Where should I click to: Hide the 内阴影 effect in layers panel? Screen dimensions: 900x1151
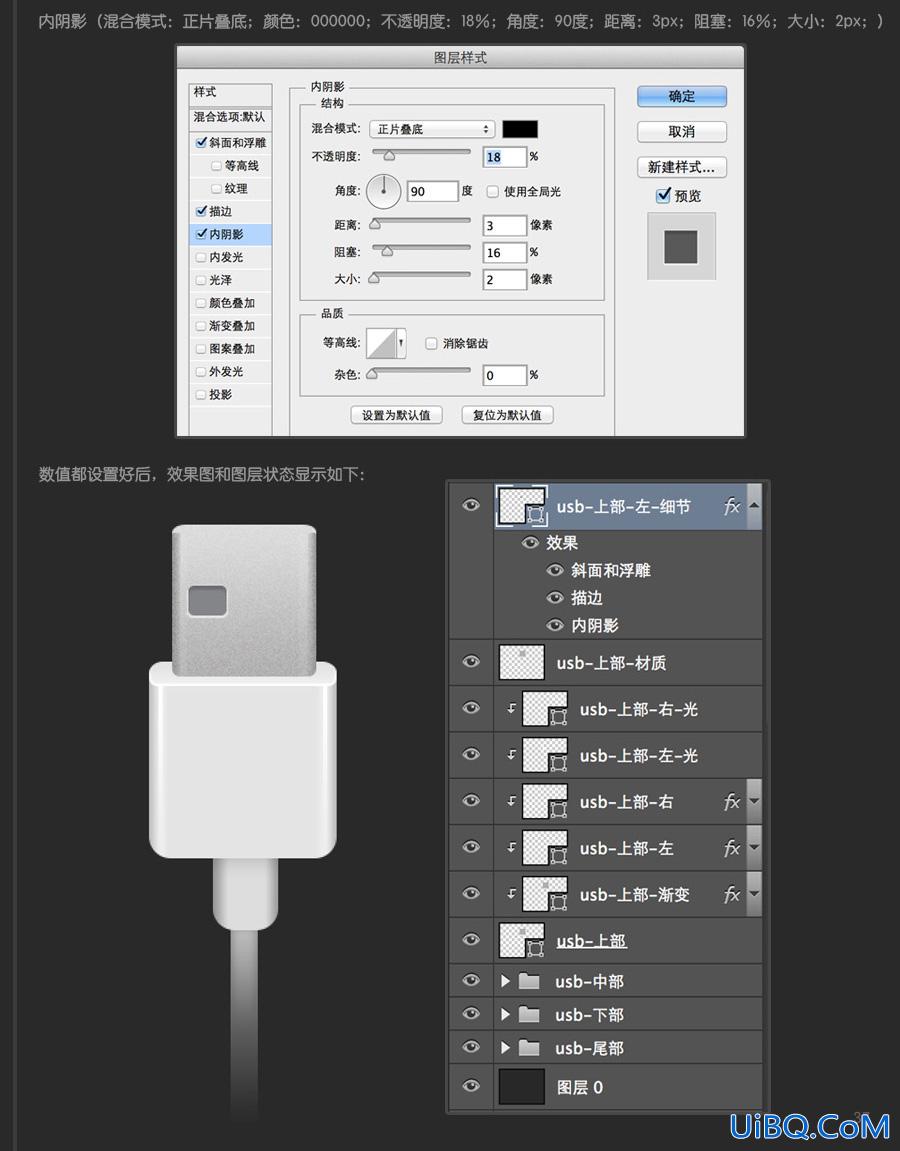point(555,625)
